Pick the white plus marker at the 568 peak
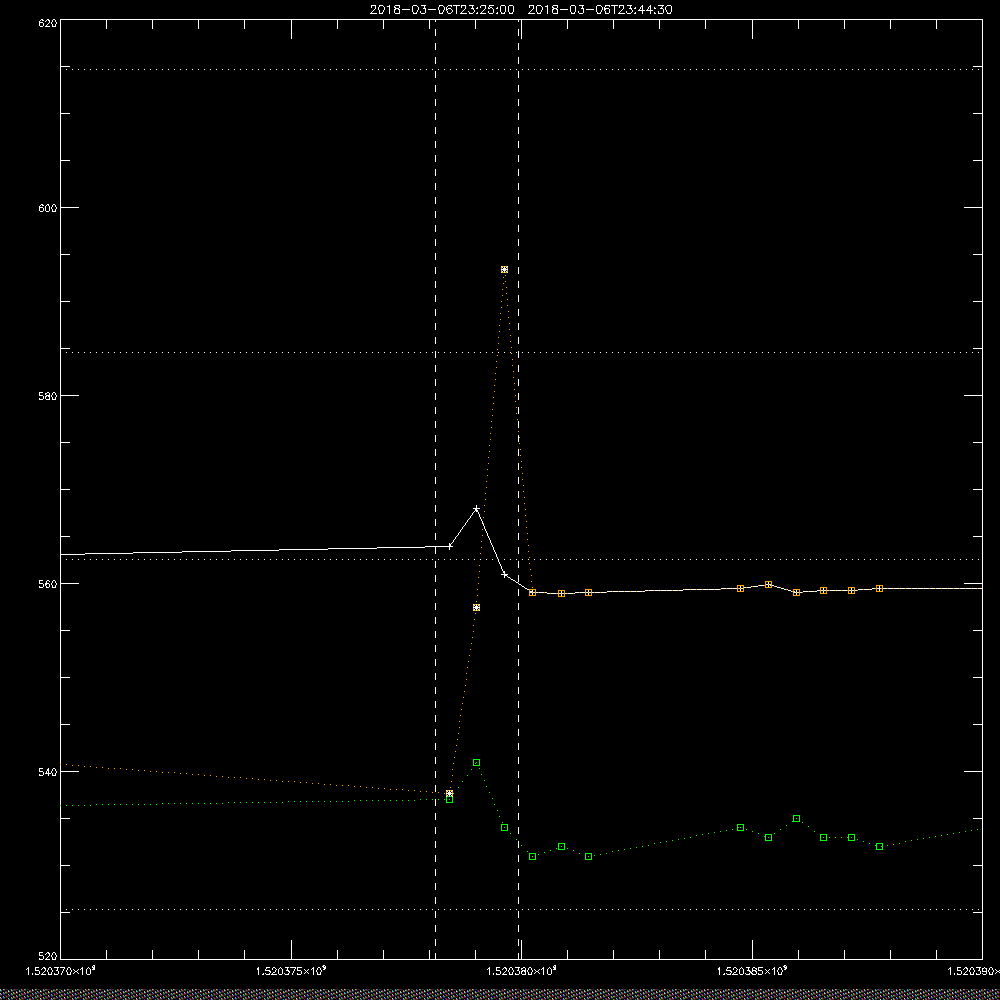 476,508
